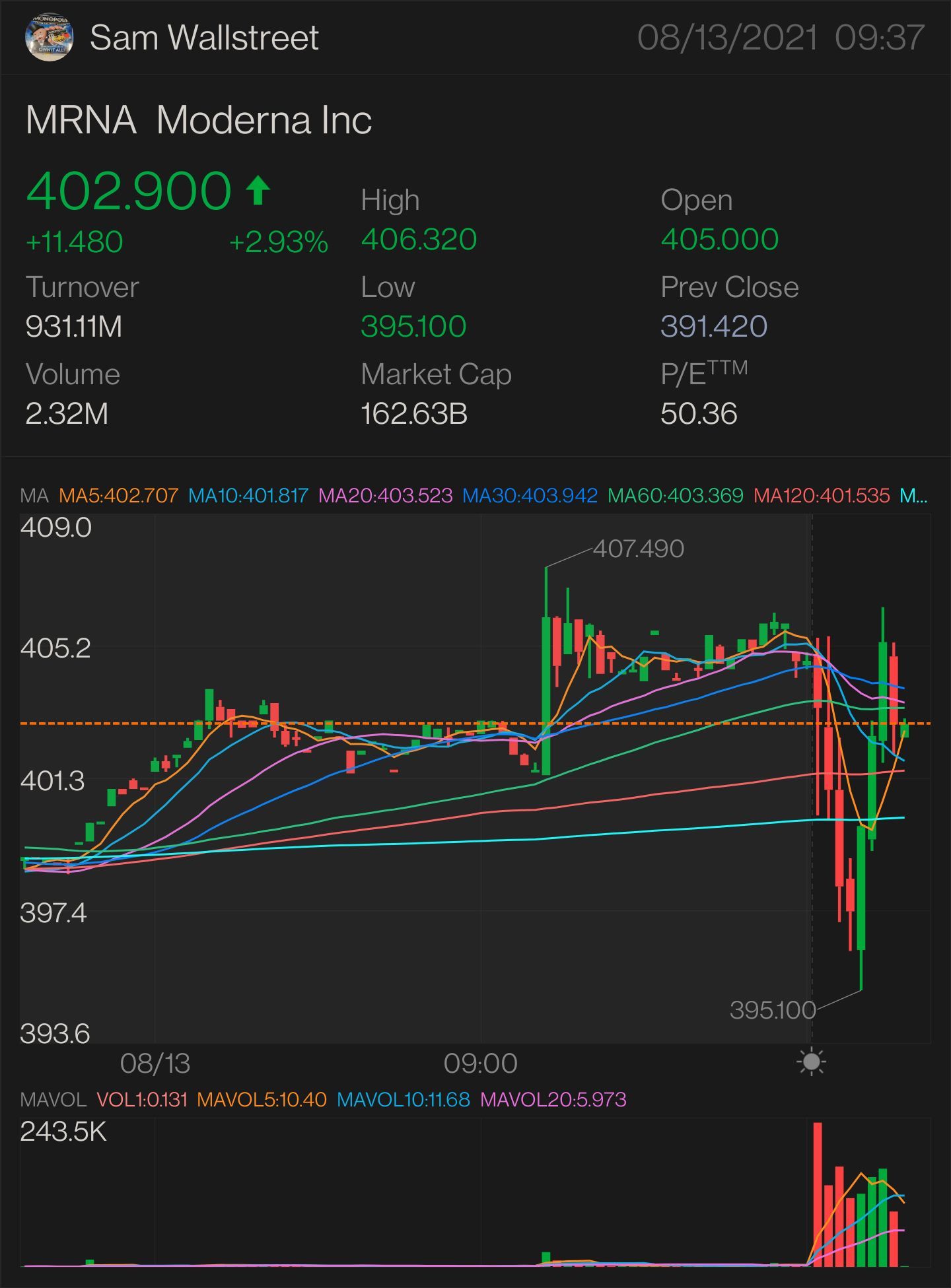Click the 405.2 price axis label

tap(55, 648)
